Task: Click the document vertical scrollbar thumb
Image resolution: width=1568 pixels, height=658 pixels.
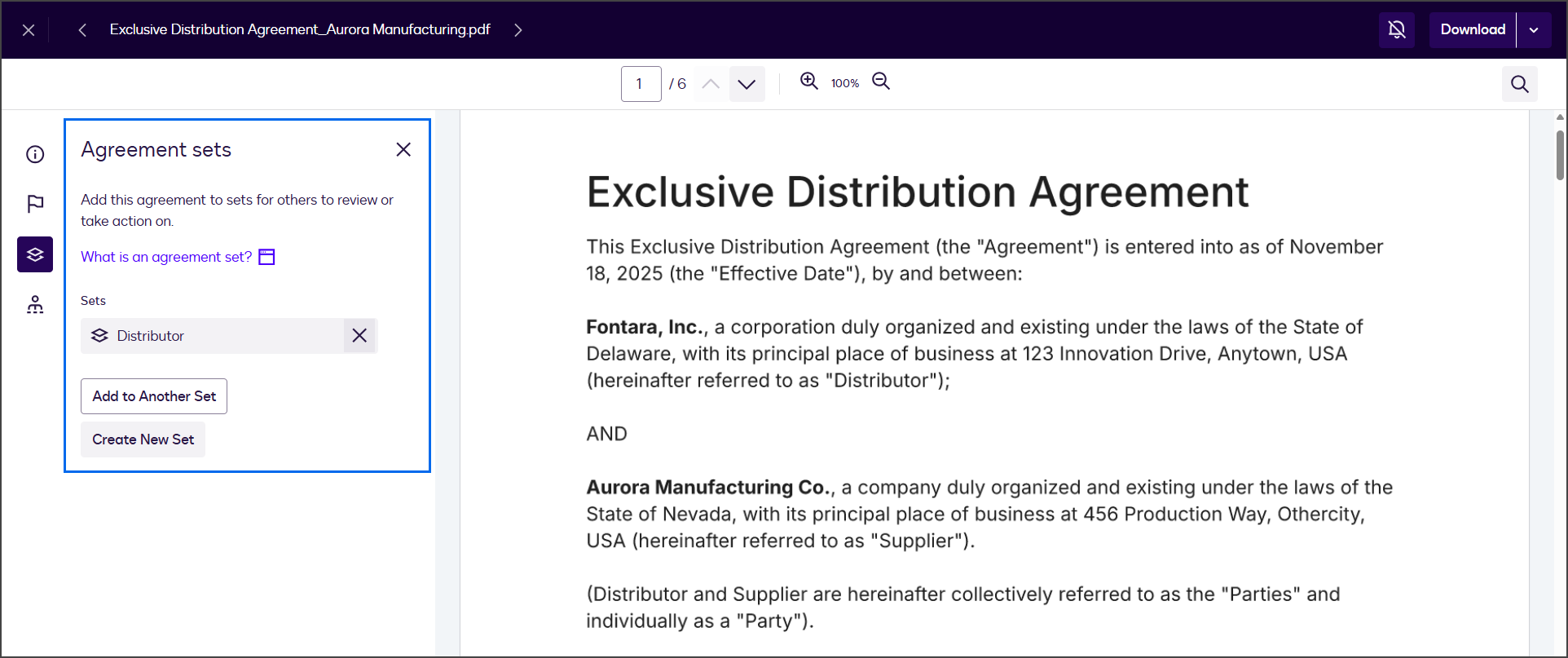Action: click(x=1560, y=155)
